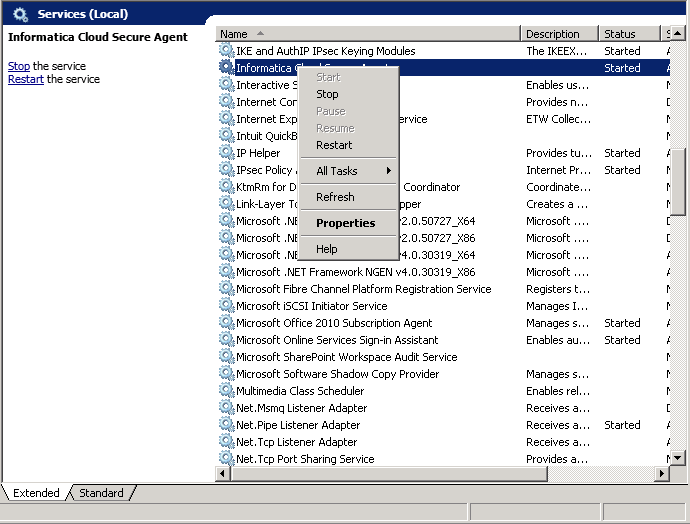Click Started status of Informatica Cloud row
Screen dimensions: 690x524
point(622,68)
